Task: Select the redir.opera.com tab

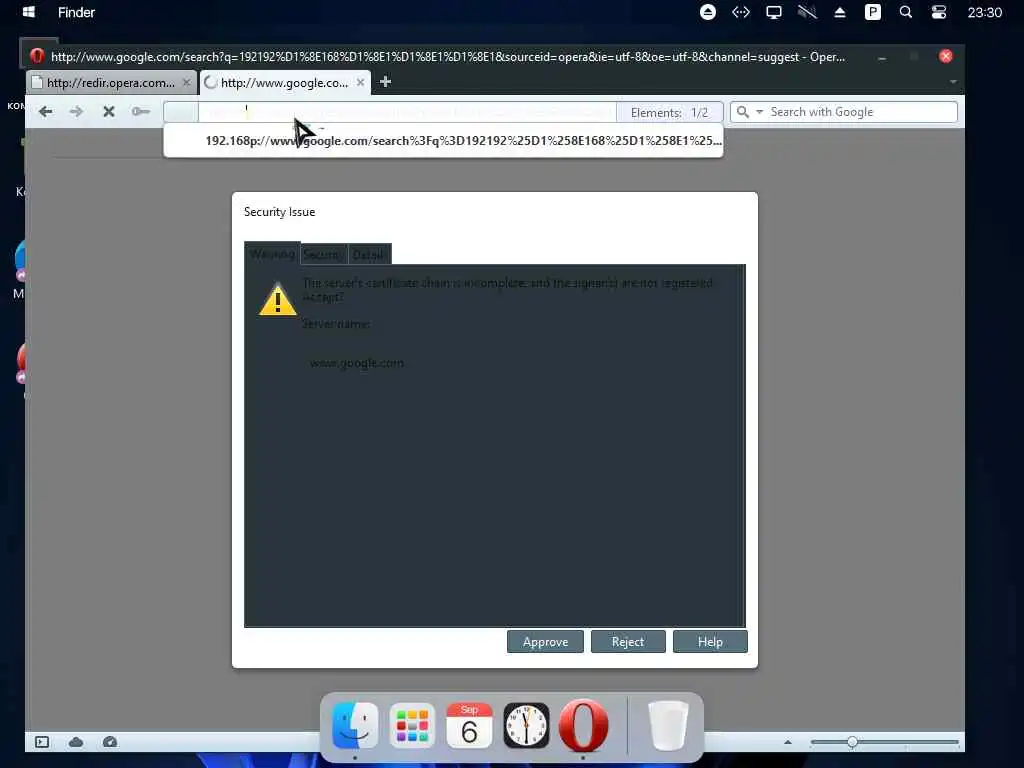Action: 110,82
